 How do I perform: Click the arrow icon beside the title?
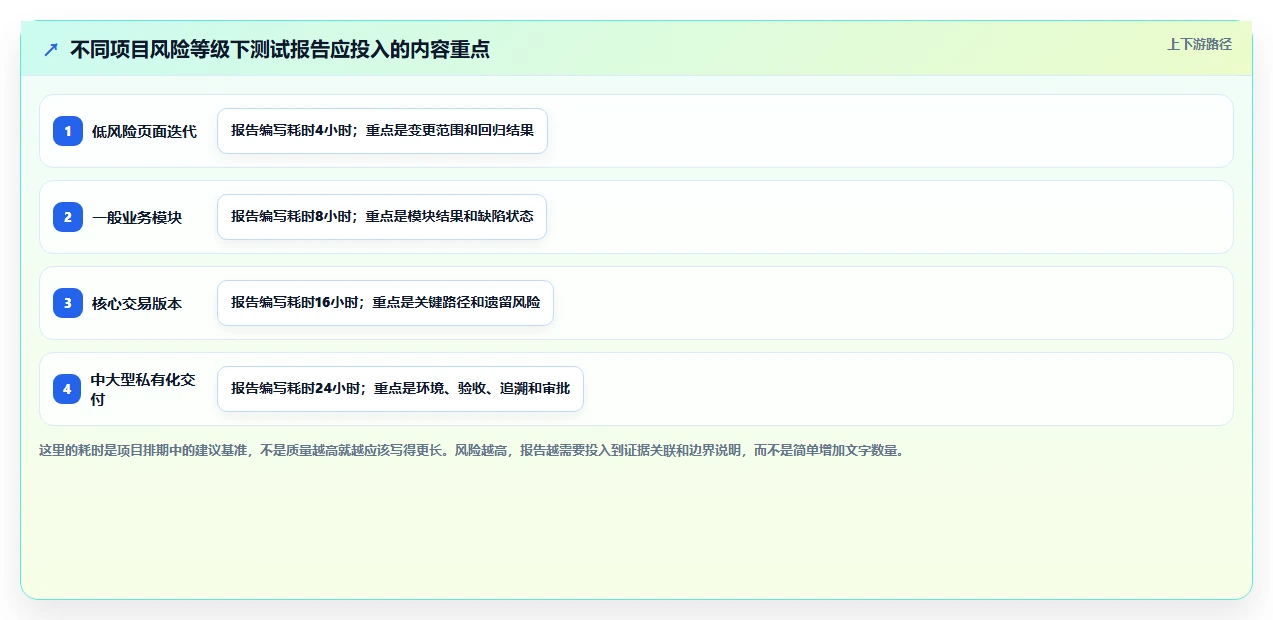click(x=51, y=50)
